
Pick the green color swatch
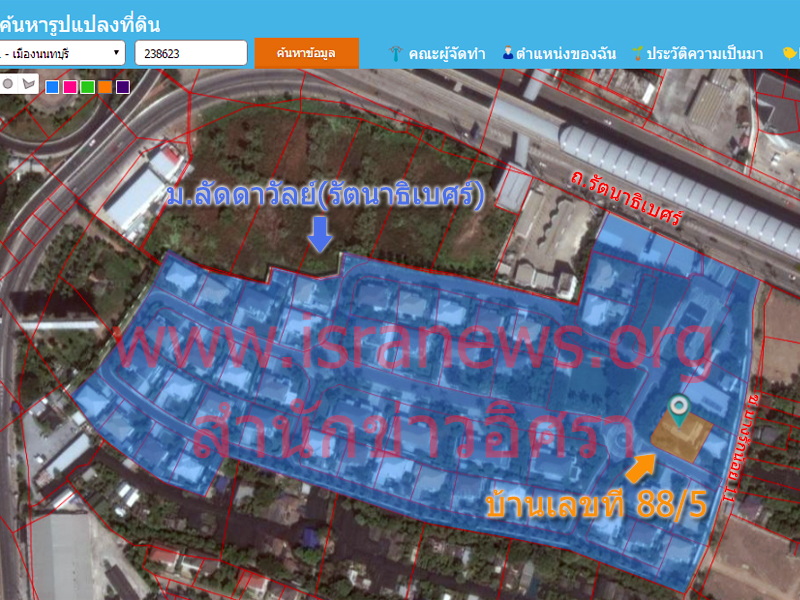click(x=88, y=87)
